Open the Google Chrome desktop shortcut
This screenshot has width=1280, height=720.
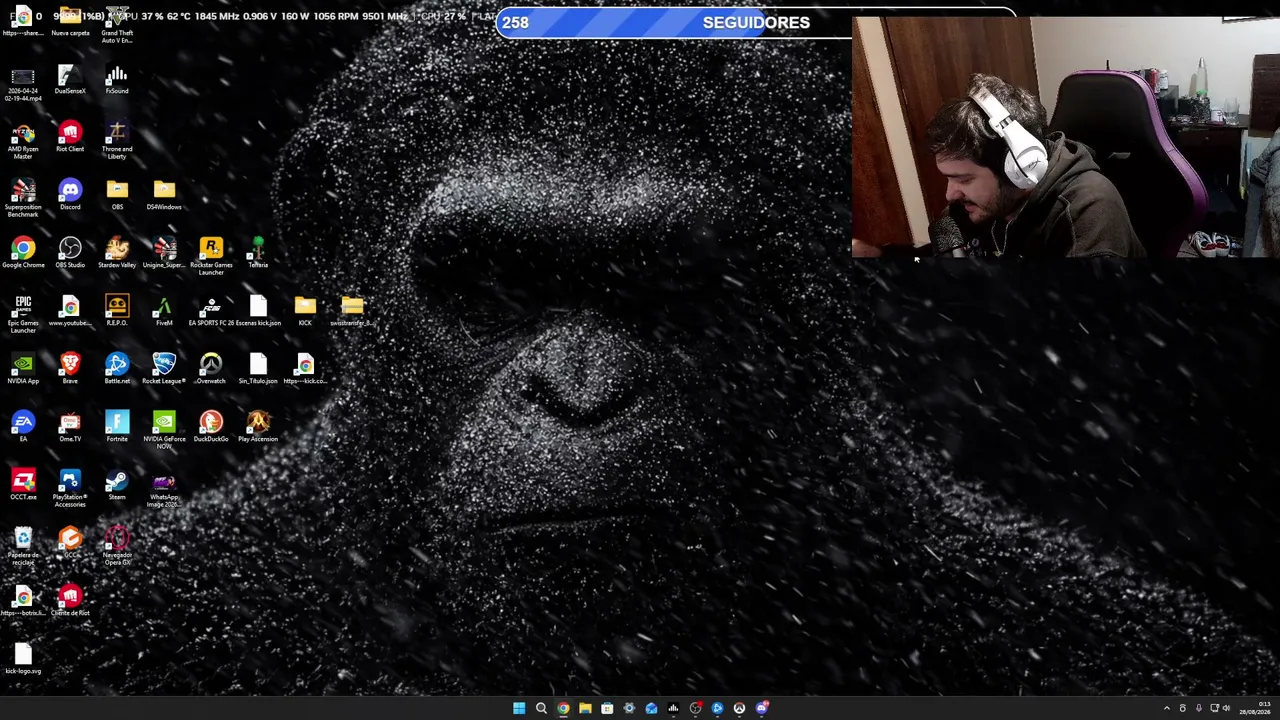pyautogui.click(x=23, y=250)
